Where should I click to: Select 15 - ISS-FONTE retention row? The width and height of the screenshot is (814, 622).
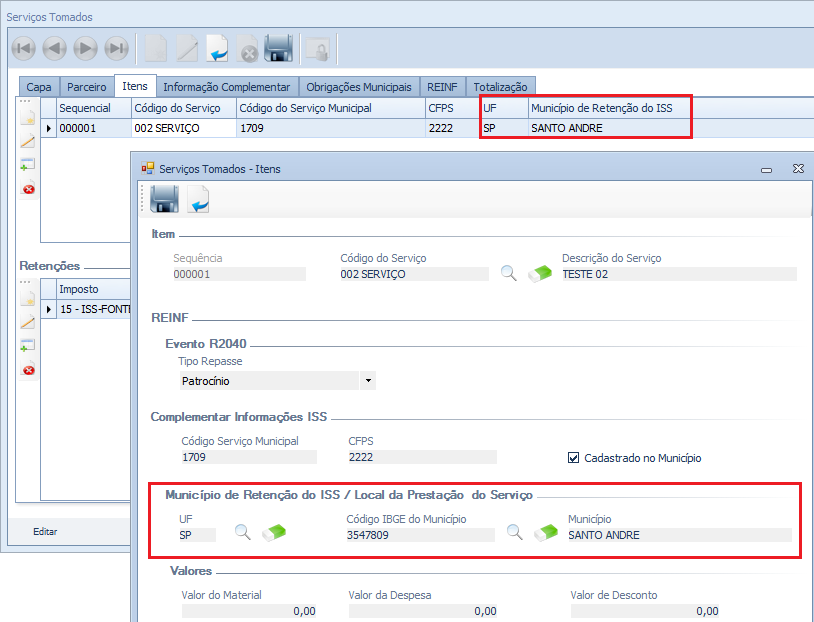[x=93, y=309]
